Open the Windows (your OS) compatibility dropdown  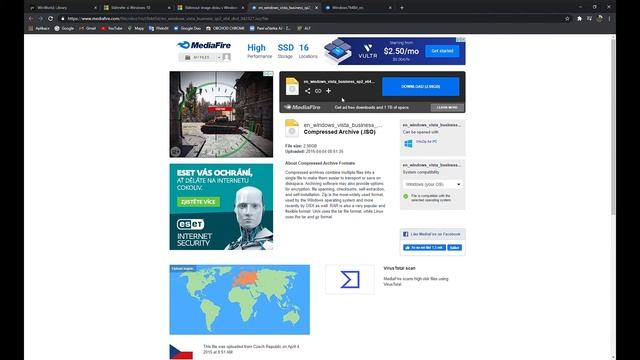(x=433, y=184)
